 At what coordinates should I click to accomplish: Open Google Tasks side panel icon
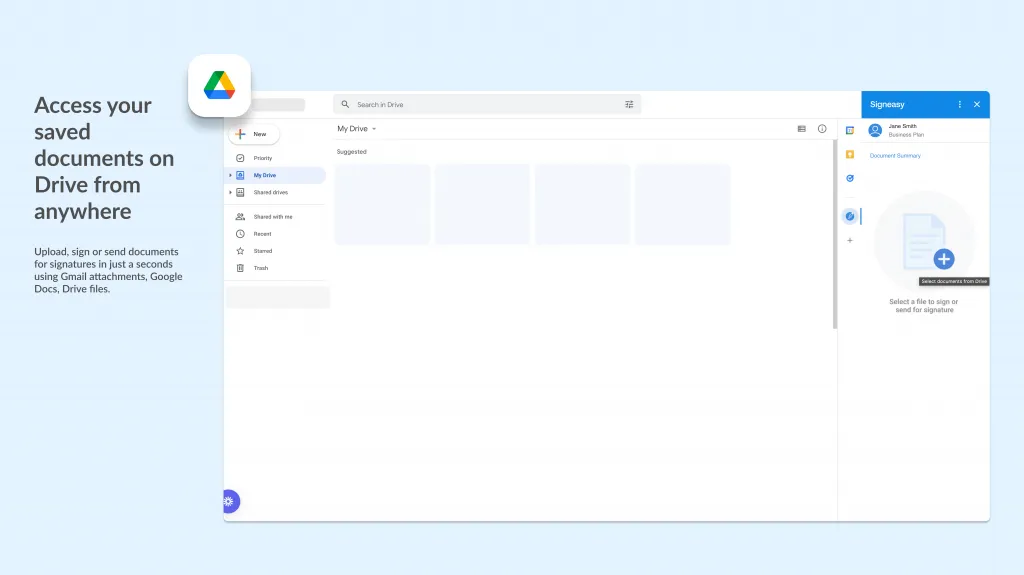click(850, 178)
